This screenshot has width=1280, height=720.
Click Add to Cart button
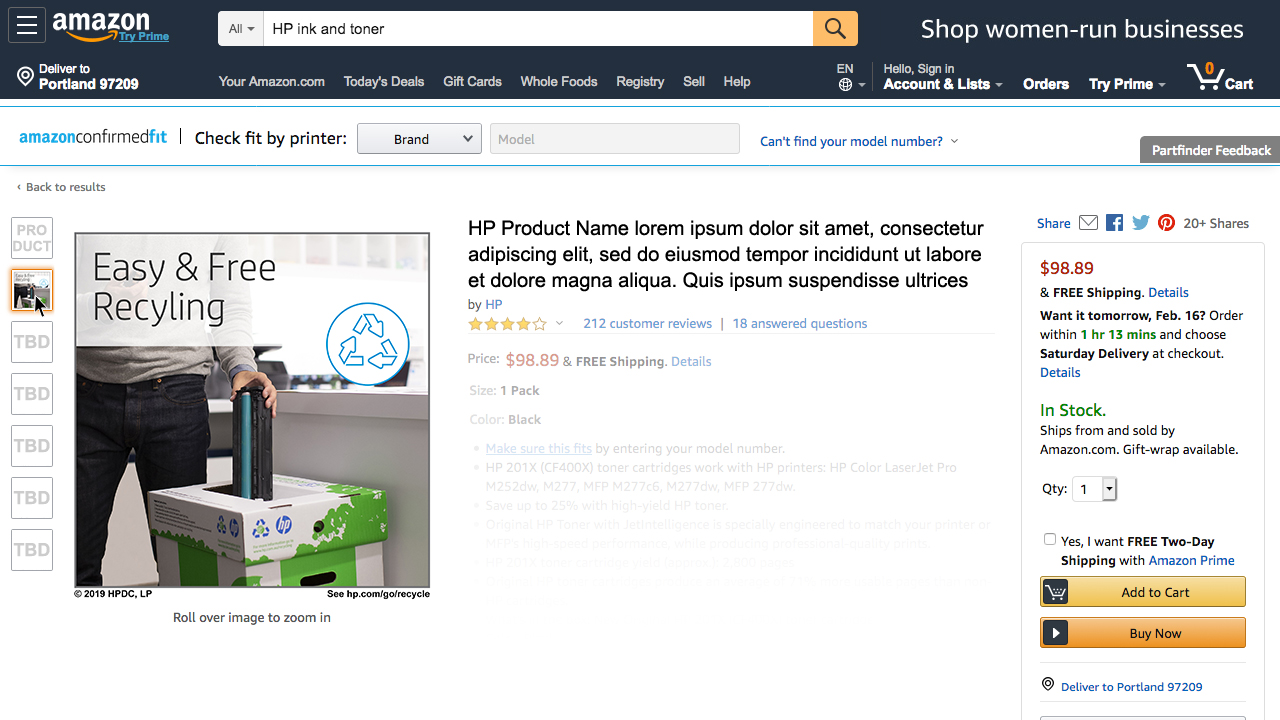pyautogui.click(x=1143, y=592)
